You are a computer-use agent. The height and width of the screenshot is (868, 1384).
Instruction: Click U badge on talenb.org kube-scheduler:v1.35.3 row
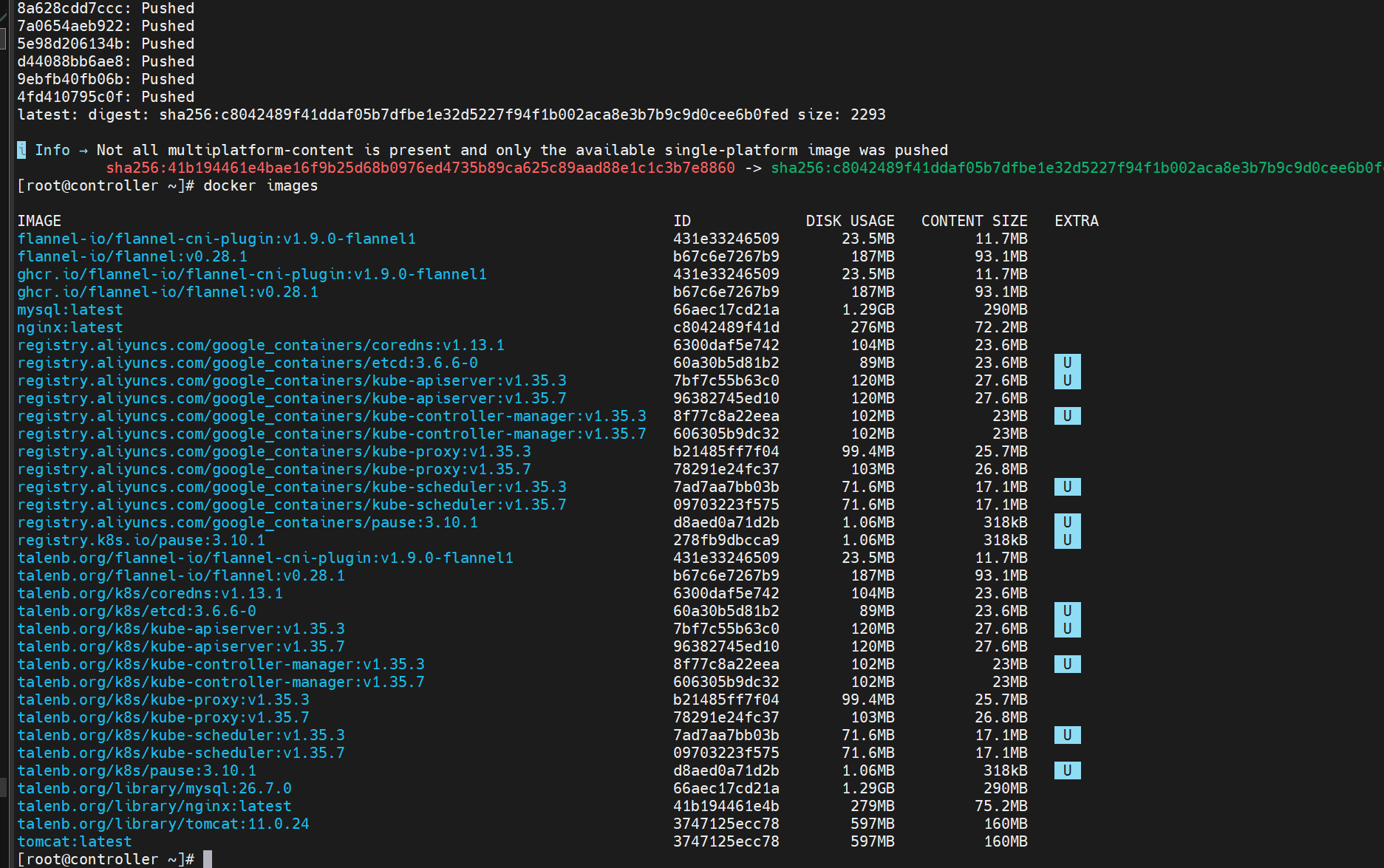[x=1067, y=735]
